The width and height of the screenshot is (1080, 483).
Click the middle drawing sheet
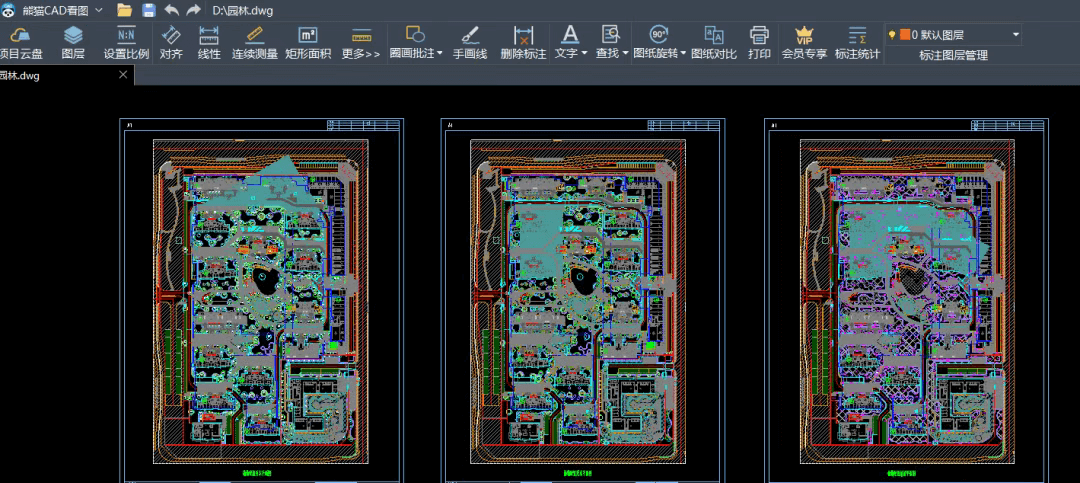(583, 300)
